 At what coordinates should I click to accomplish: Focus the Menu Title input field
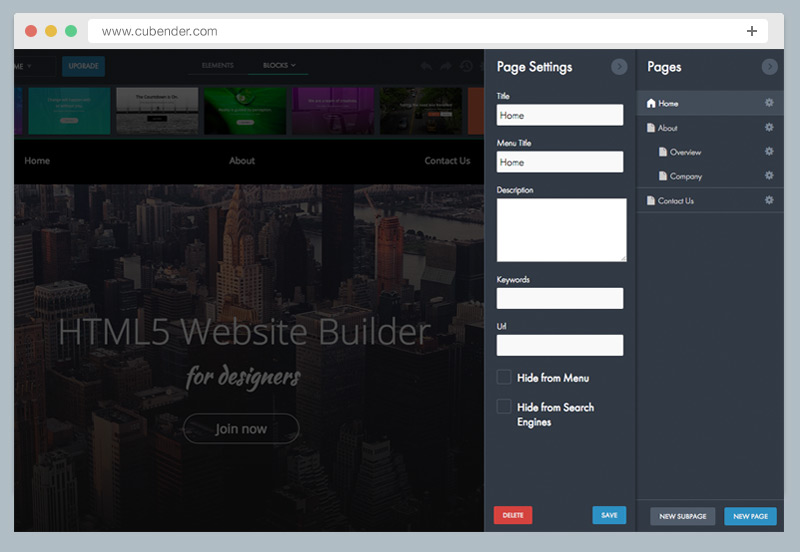click(x=560, y=162)
